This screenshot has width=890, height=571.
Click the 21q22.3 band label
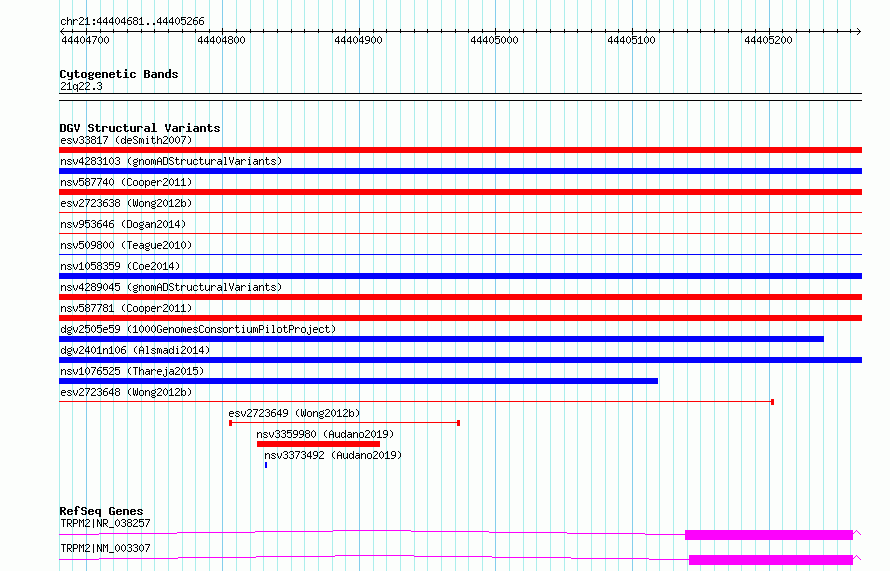coord(81,86)
